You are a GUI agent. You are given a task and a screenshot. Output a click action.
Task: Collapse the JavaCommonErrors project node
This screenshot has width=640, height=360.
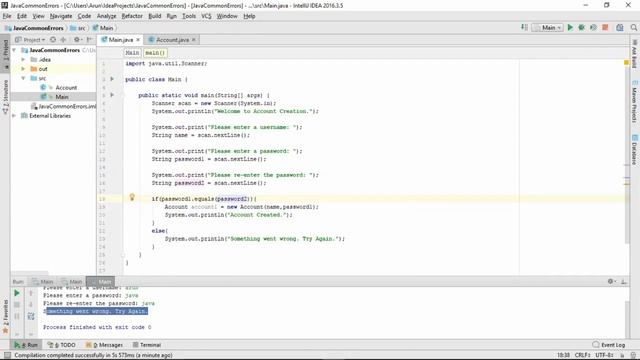[15, 50]
